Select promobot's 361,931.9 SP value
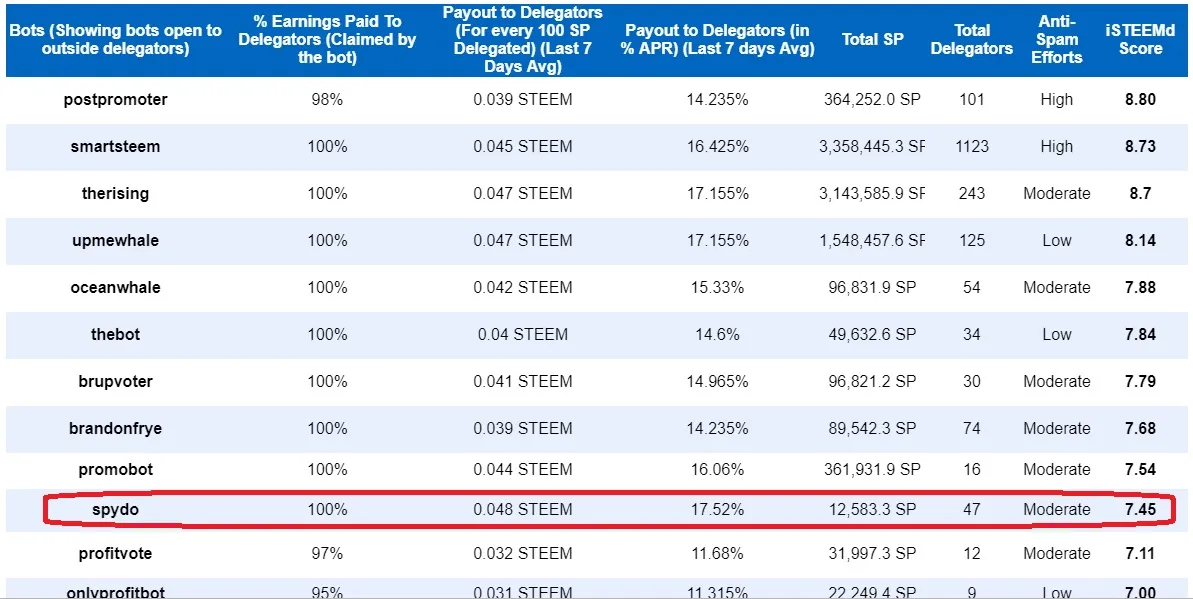1193x599 pixels. (873, 470)
